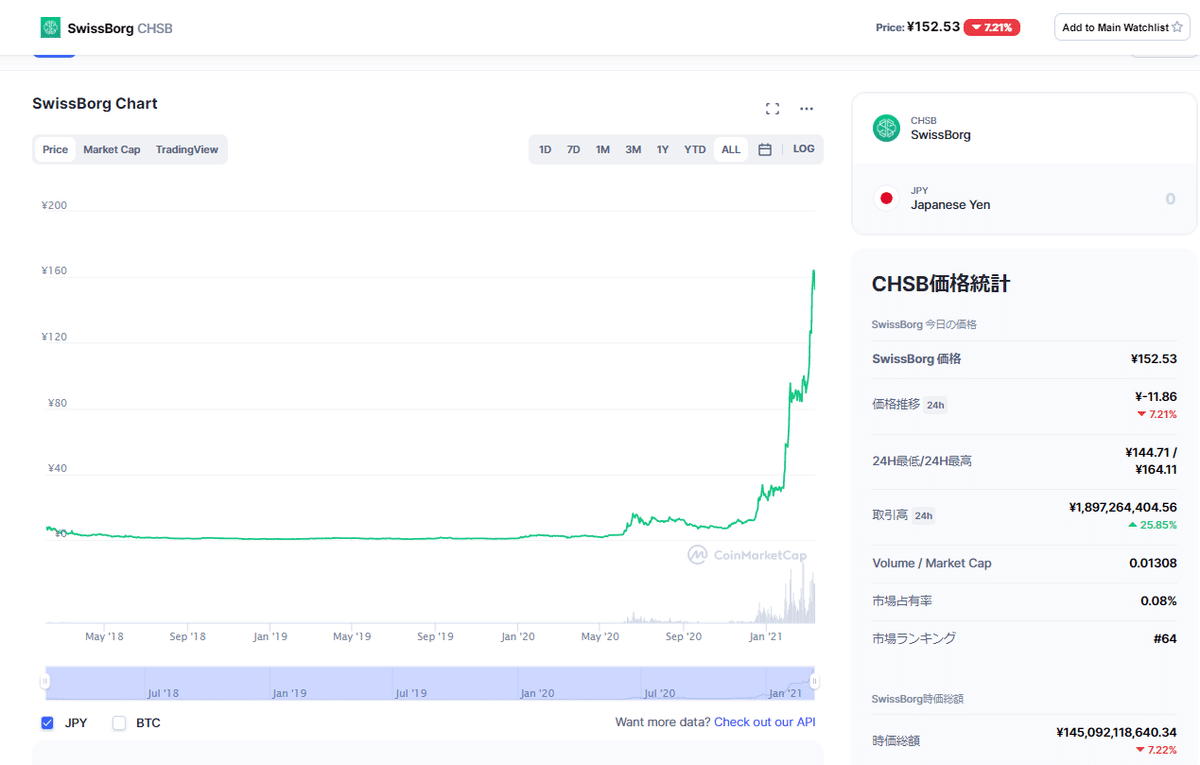1200x765 pixels.
Task: Open the TradingView tab
Action: [x=189, y=148]
